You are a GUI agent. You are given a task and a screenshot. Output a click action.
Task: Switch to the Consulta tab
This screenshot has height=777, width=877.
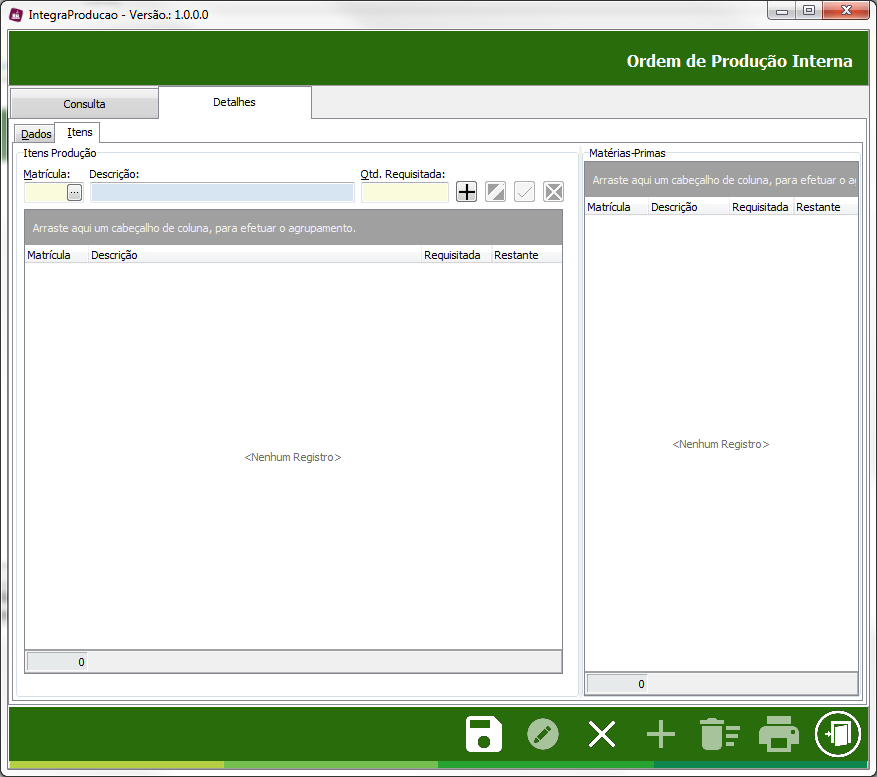tap(84, 104)
